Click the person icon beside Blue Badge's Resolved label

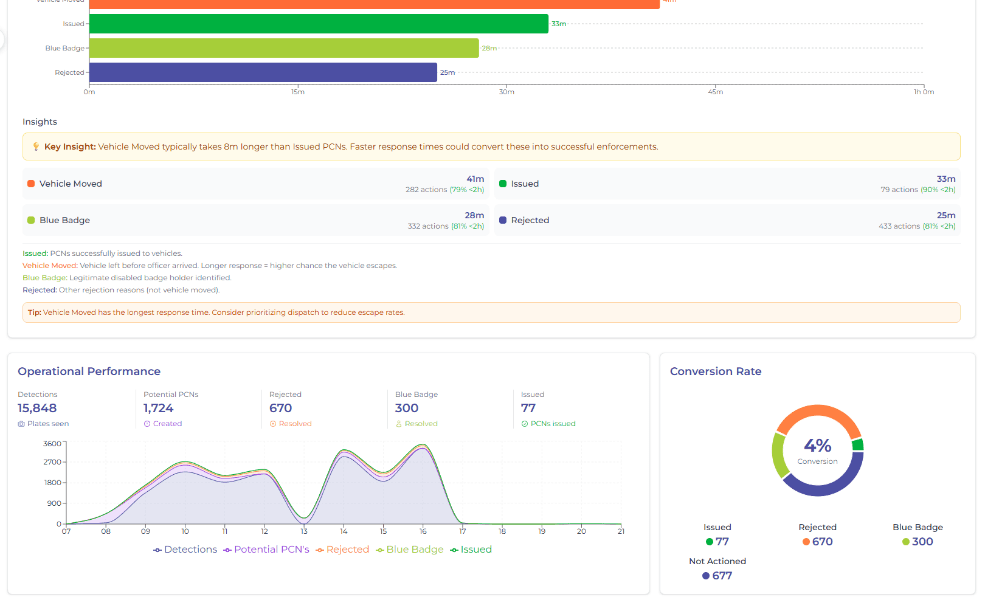click(398, 424)
